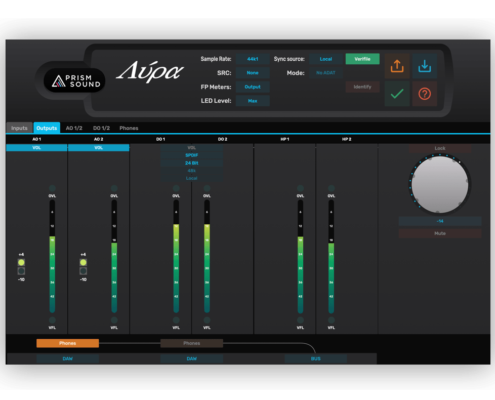The width and height of the screenshot is (495, 400).
Task: Click the HP 1 channel header label
Action: point(285,139)
